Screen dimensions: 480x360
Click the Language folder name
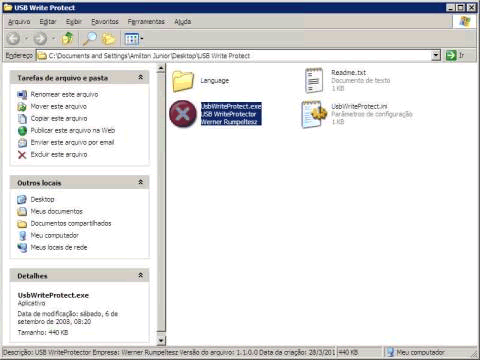click(x=215, y=81)
